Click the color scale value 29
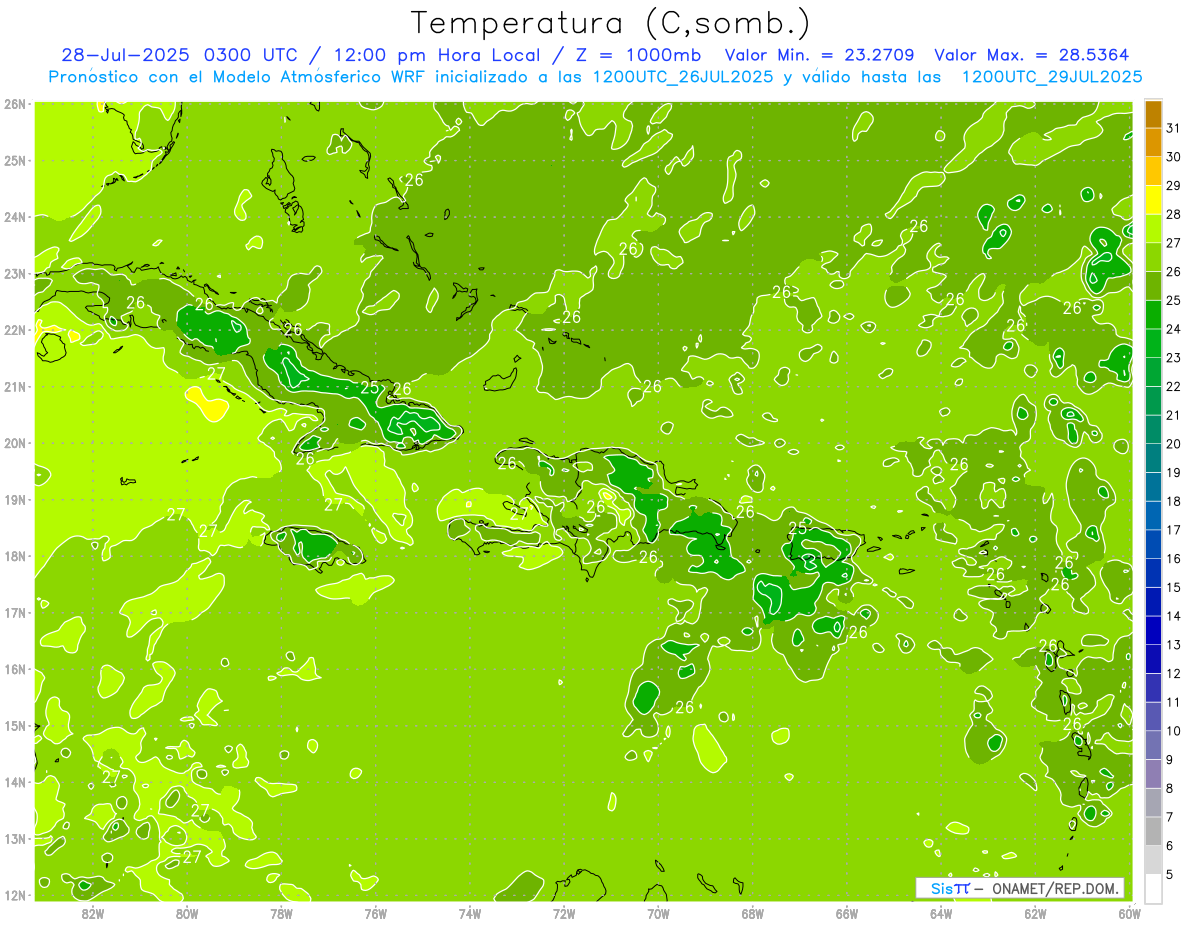Viewport: 1200px width, 927px height. click(1174, 185)
